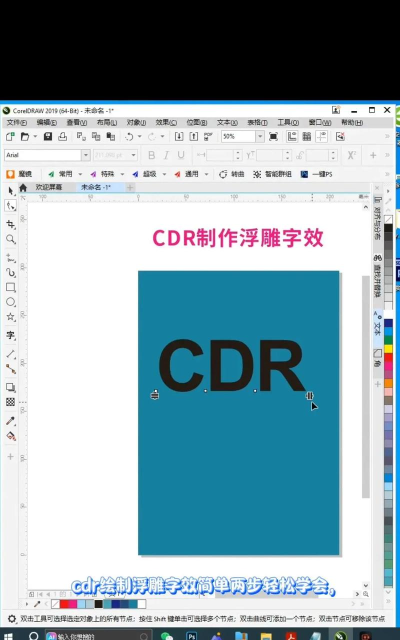Image resolution: width=400 pixels, height=640 pixels.
Task: Toggle Italic text formatting
Action: [166, 155]
